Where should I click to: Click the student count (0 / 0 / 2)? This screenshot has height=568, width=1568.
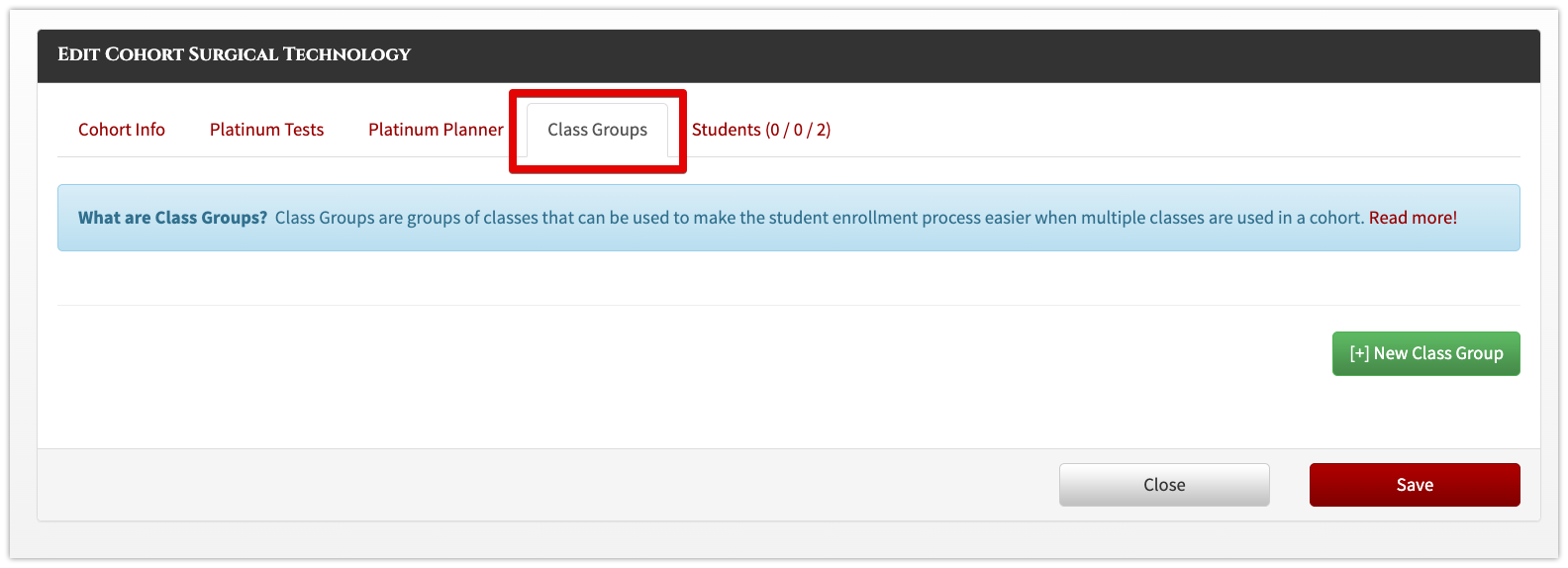(798, 130)
